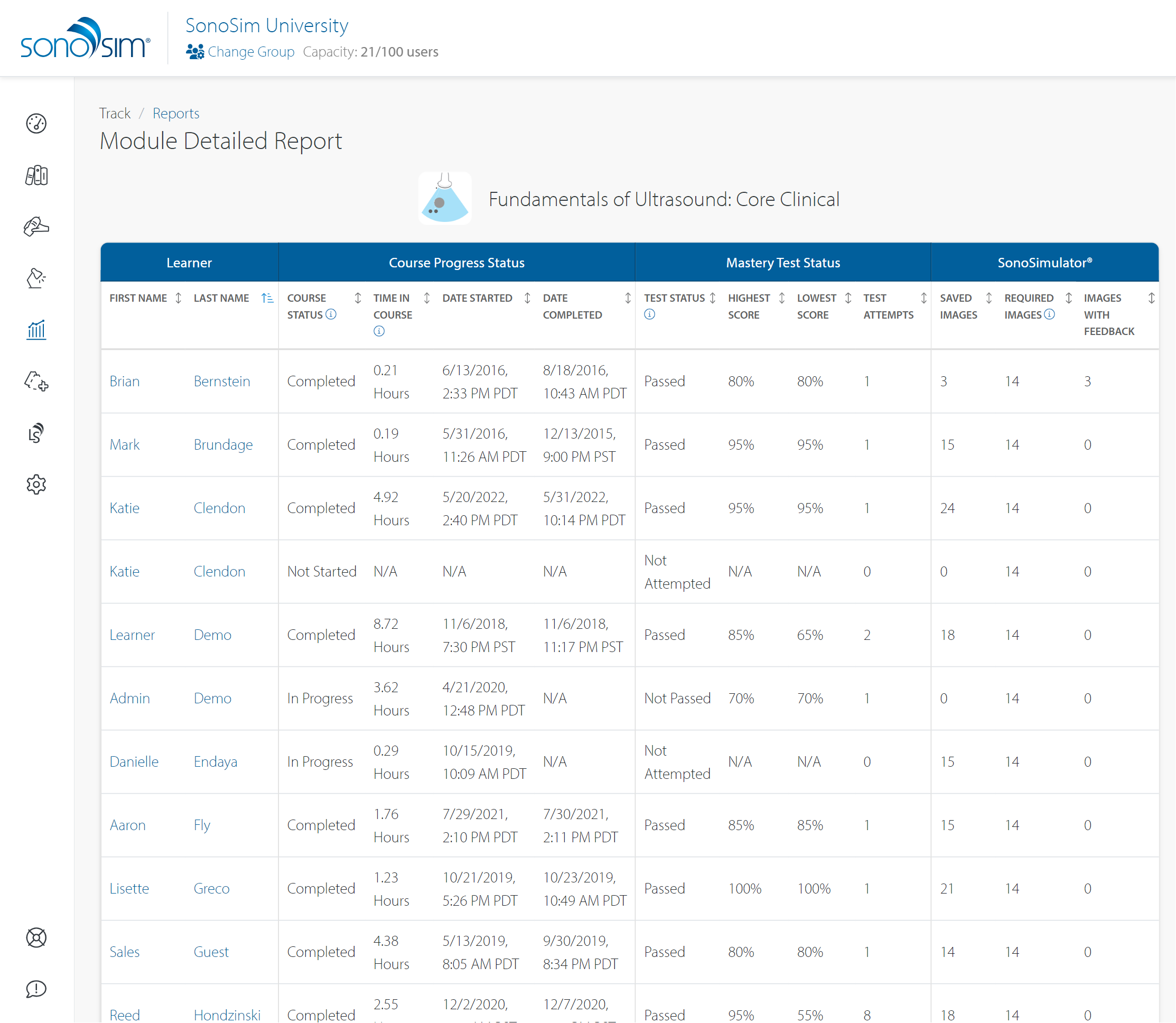Viewport: 1176px width, 1023px height.
Task: Click the SonoSim University title
Action: click(266, 25)
